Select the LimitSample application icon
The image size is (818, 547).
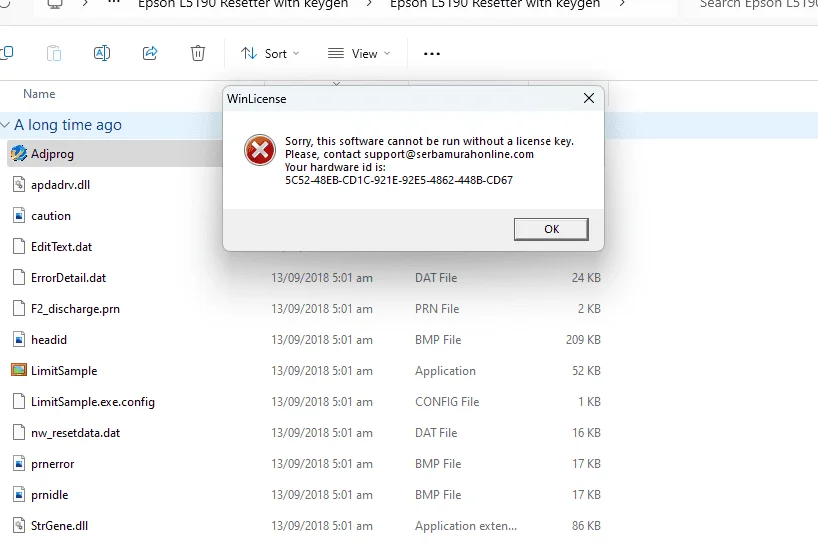click(19, 370)
